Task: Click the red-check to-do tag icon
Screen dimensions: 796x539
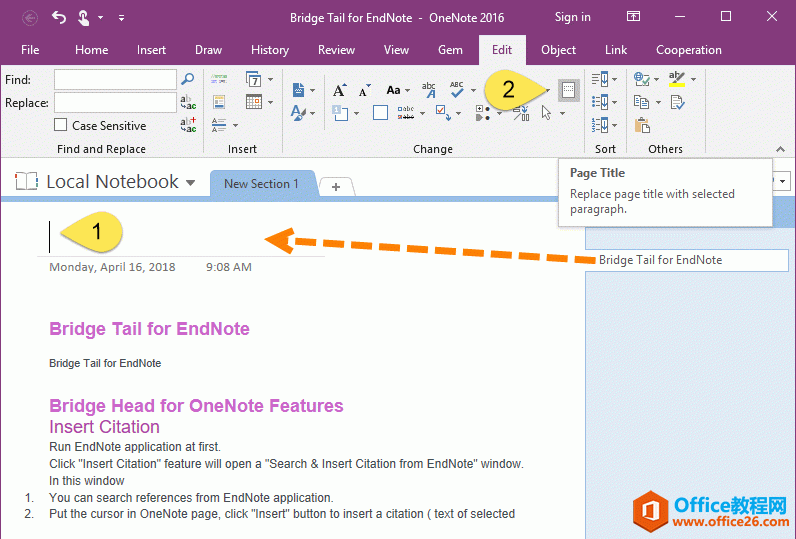Action: tap(442, 113)
